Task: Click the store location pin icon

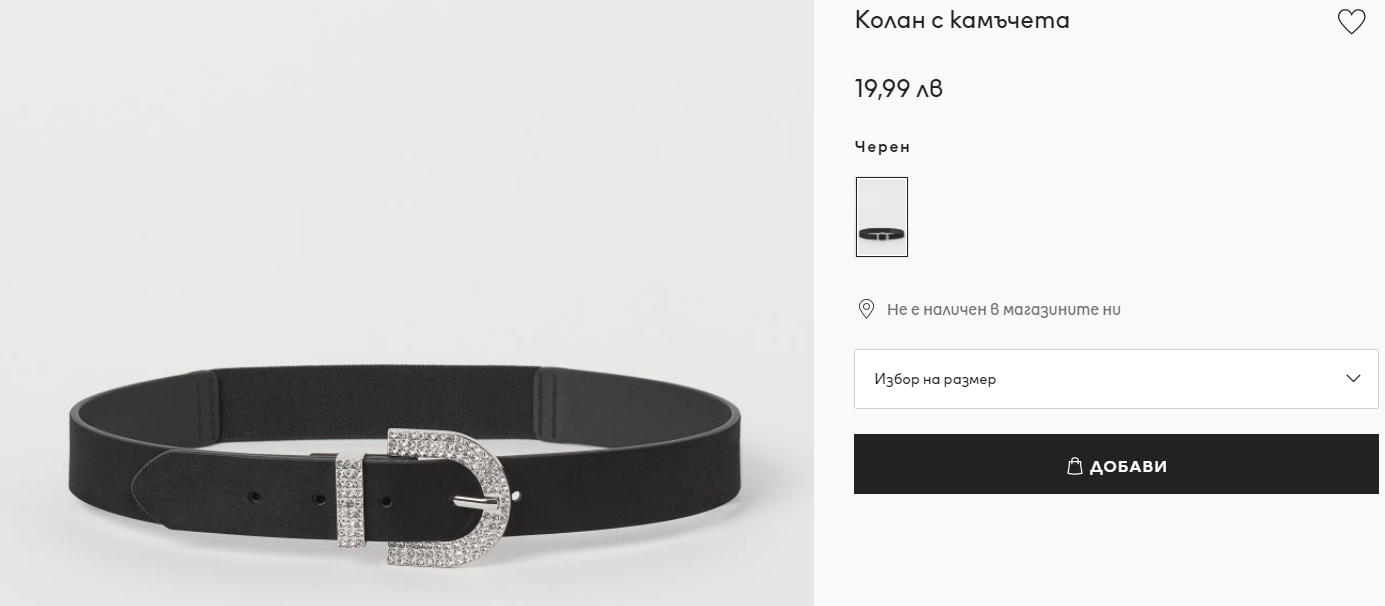Action: (867, 309)
